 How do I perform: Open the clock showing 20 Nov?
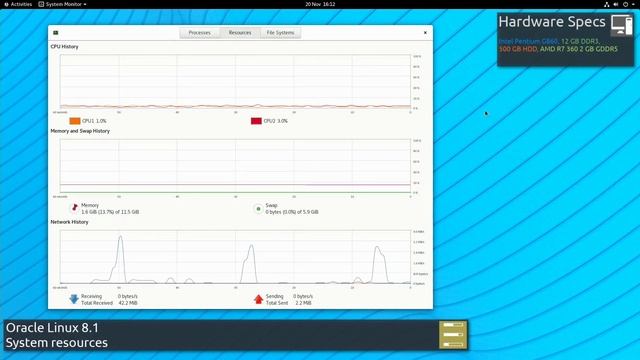point(320,4)
